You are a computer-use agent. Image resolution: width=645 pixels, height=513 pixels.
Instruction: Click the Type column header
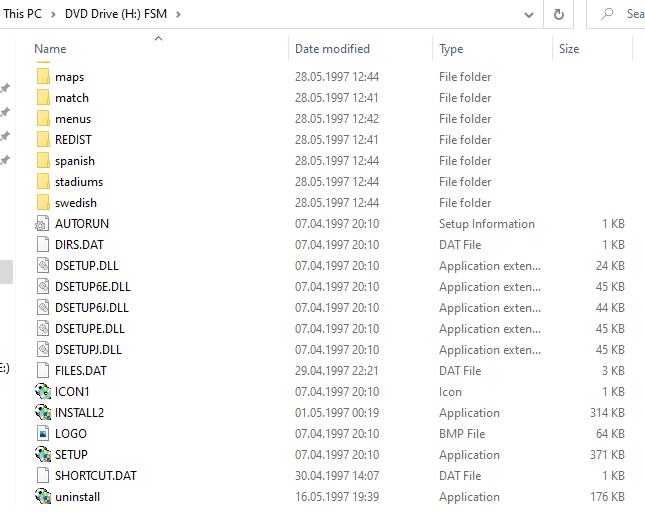[451, 49]
